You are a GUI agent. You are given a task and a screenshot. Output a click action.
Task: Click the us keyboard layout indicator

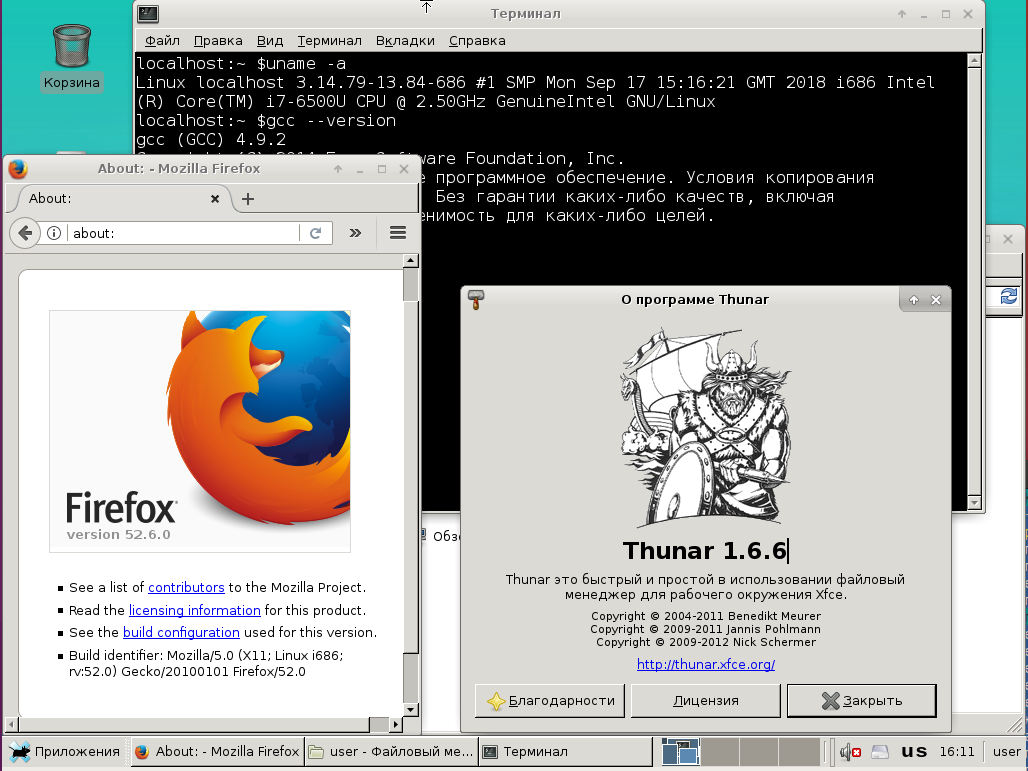click(914, 751)
